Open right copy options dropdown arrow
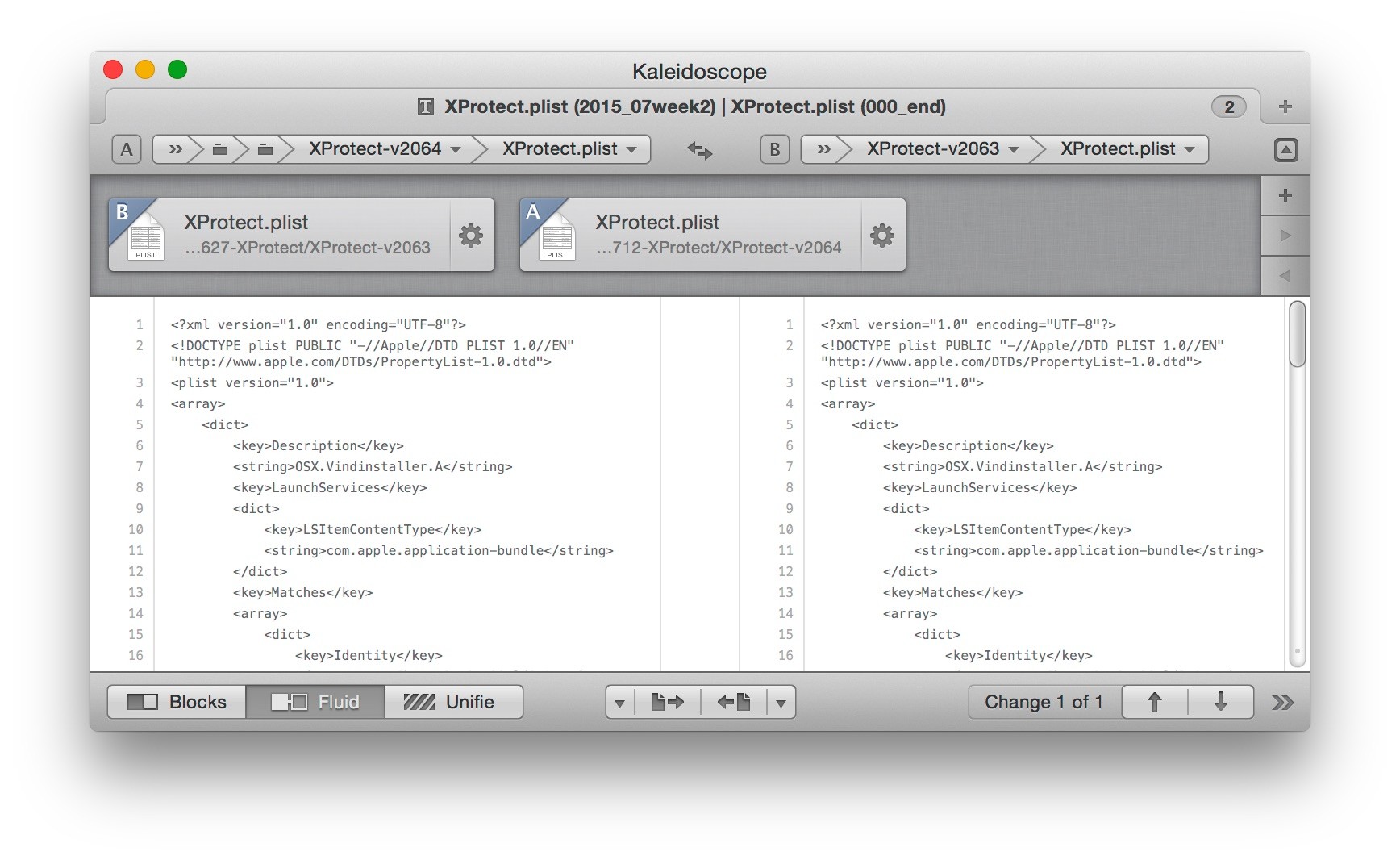This screenshot has width=1400, height=860. 781,703
